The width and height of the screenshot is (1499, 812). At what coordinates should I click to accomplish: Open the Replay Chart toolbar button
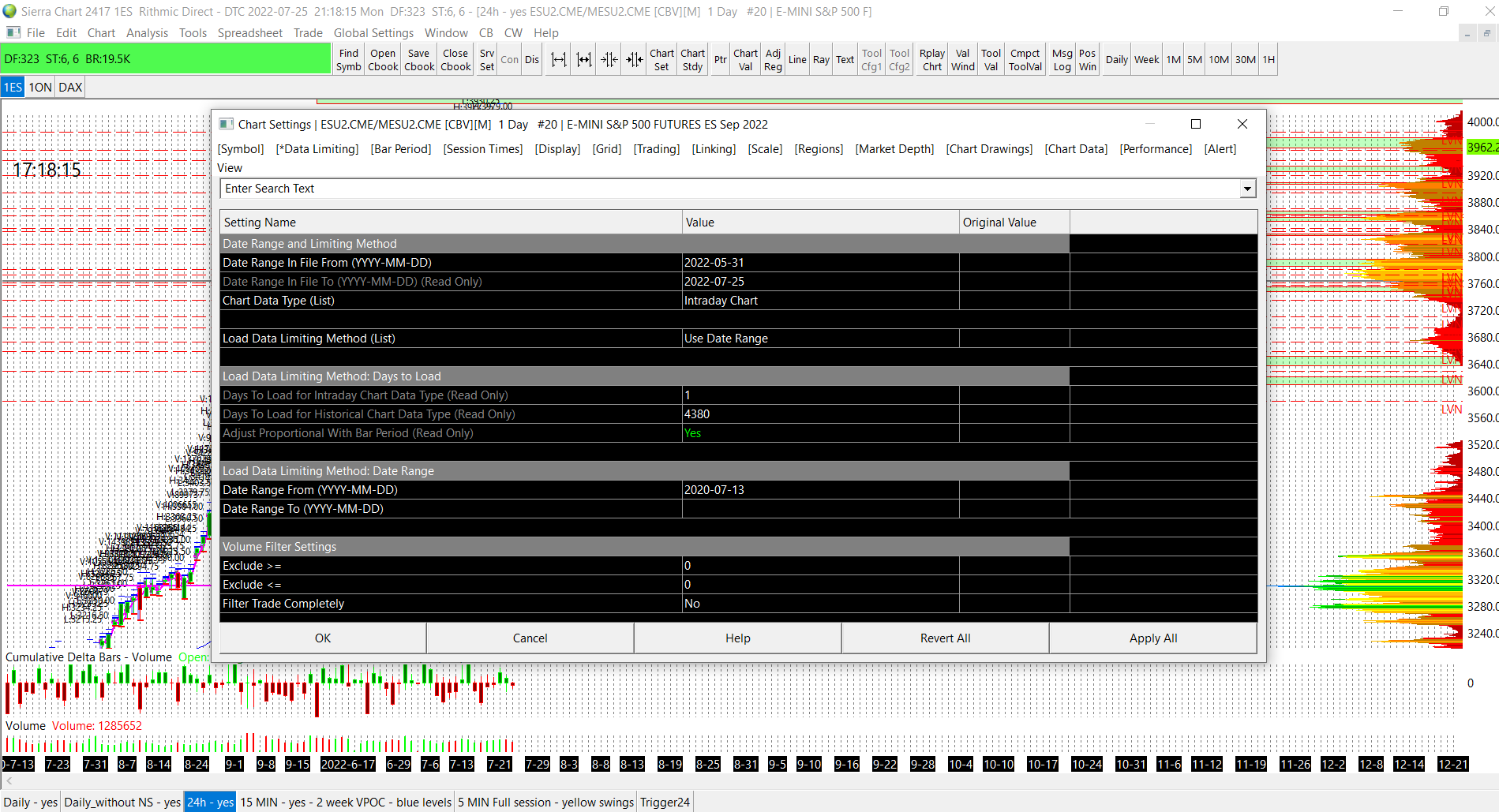(x=931, y=60)
